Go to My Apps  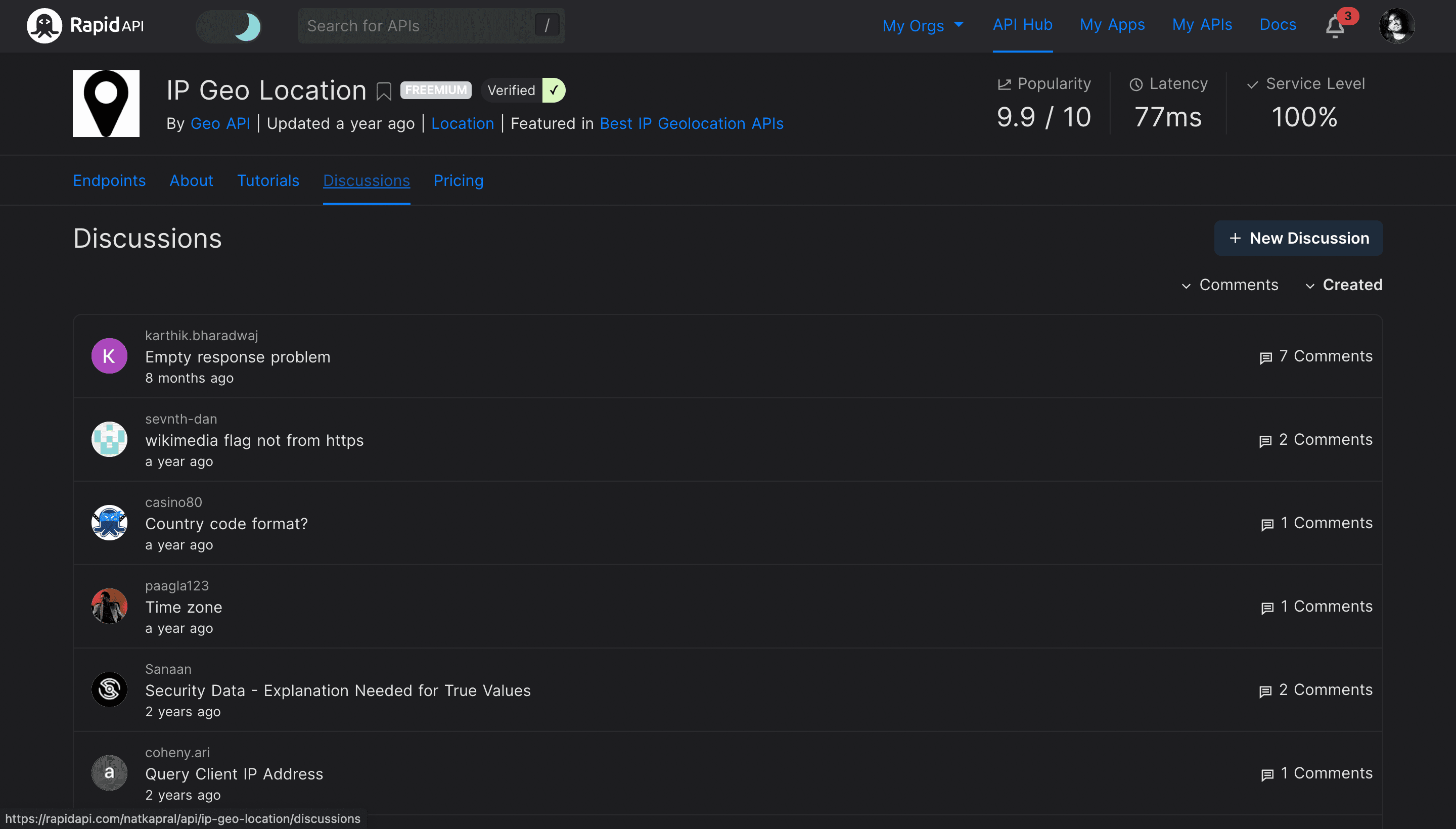tap(1112, 24)
